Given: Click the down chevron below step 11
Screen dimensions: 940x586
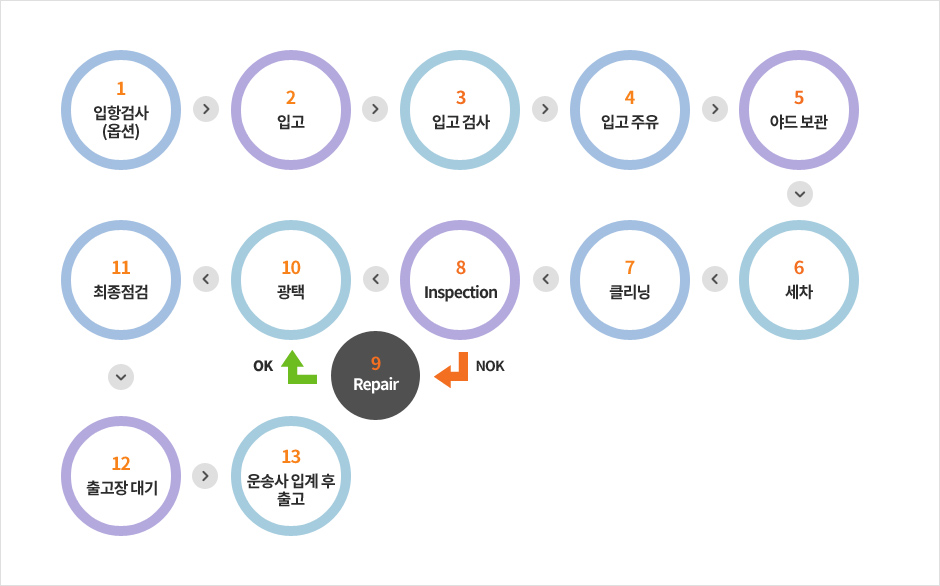Looking at the screenshot, I should pos(121,377).
